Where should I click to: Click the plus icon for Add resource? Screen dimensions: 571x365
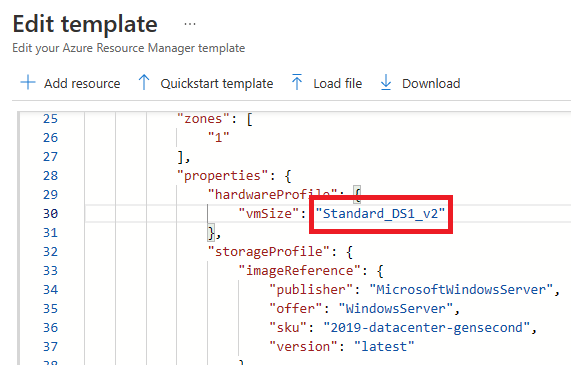tap(28, 83)
